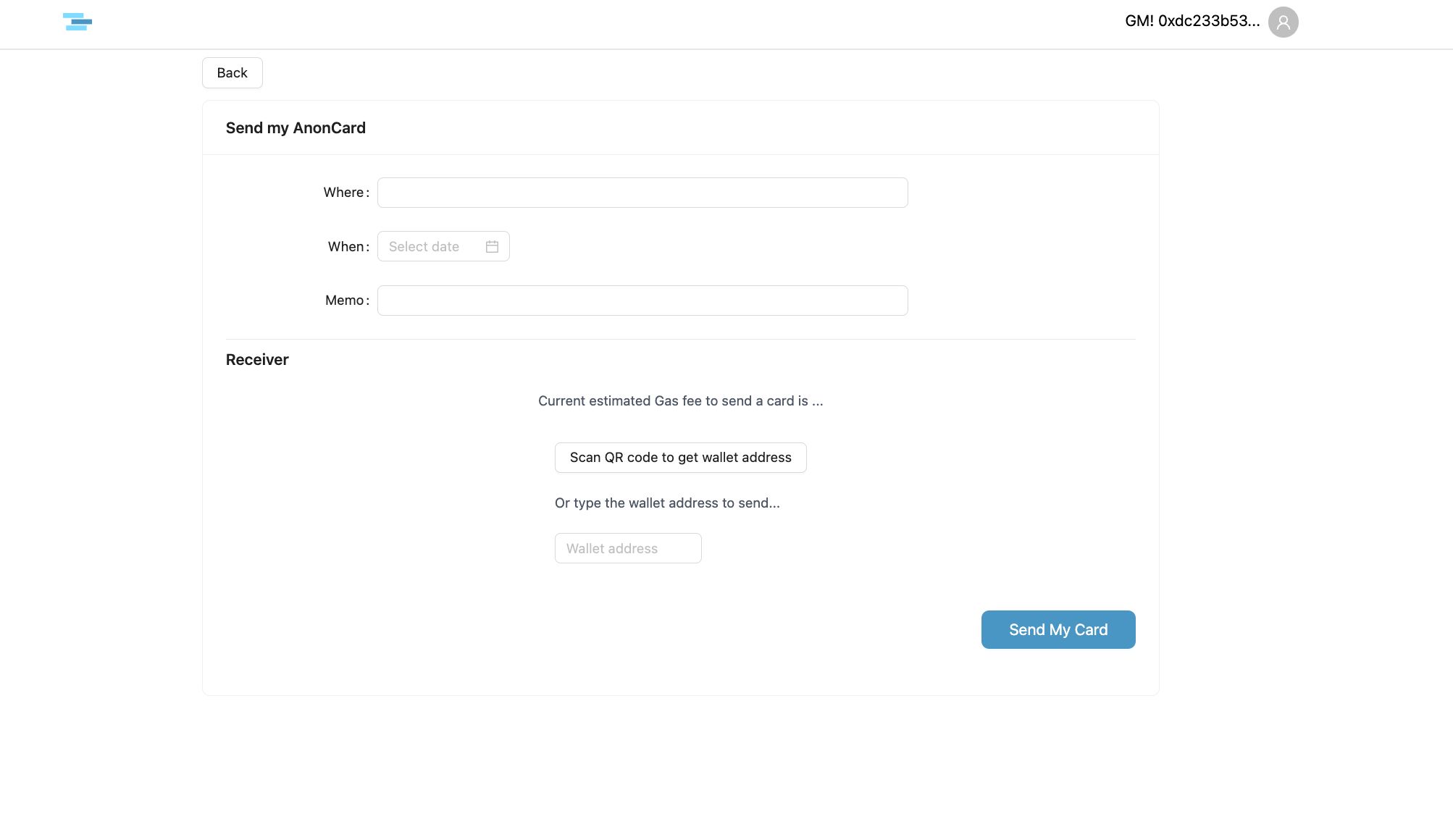Click Scan QR code to get wallet address
The height and width of the screenshot is (840, 1453).
[680, 458]
